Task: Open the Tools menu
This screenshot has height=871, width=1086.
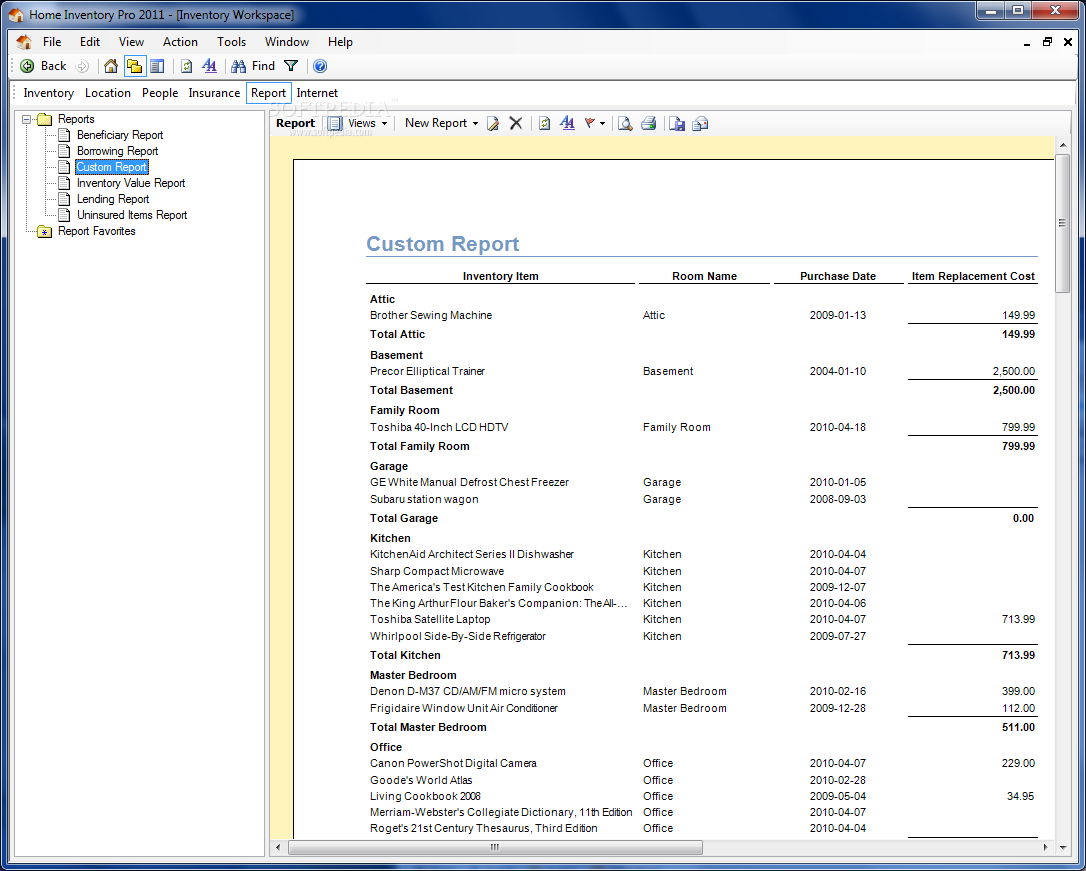Action: [x=231, y=42]
